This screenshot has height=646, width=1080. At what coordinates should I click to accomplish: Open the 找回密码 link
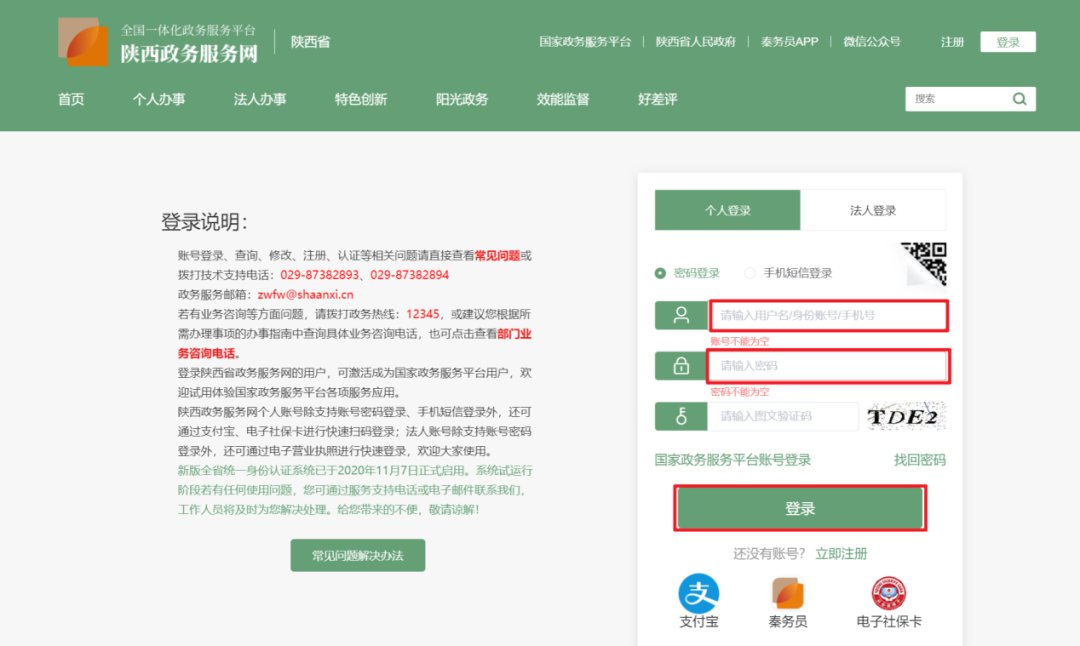[919, 460]
